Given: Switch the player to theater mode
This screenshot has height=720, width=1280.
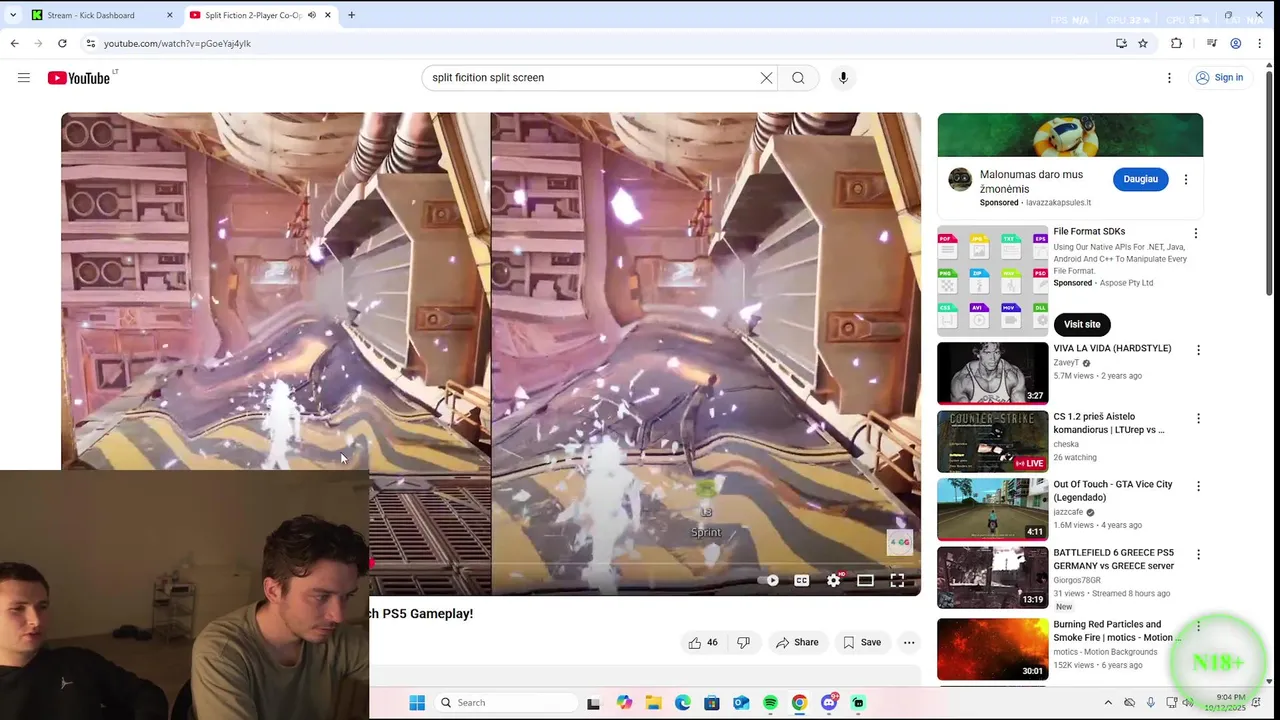Looking at the screenshot, I should tap(865, 580).
